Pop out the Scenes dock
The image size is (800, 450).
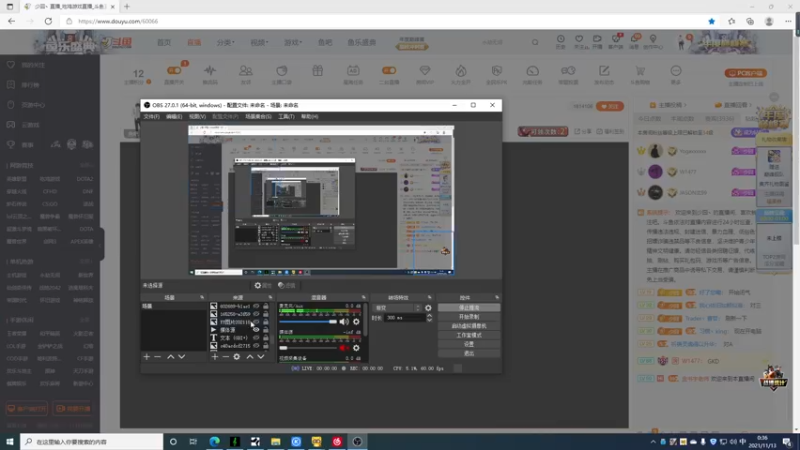pyautogui.click(x=202, y=297)
